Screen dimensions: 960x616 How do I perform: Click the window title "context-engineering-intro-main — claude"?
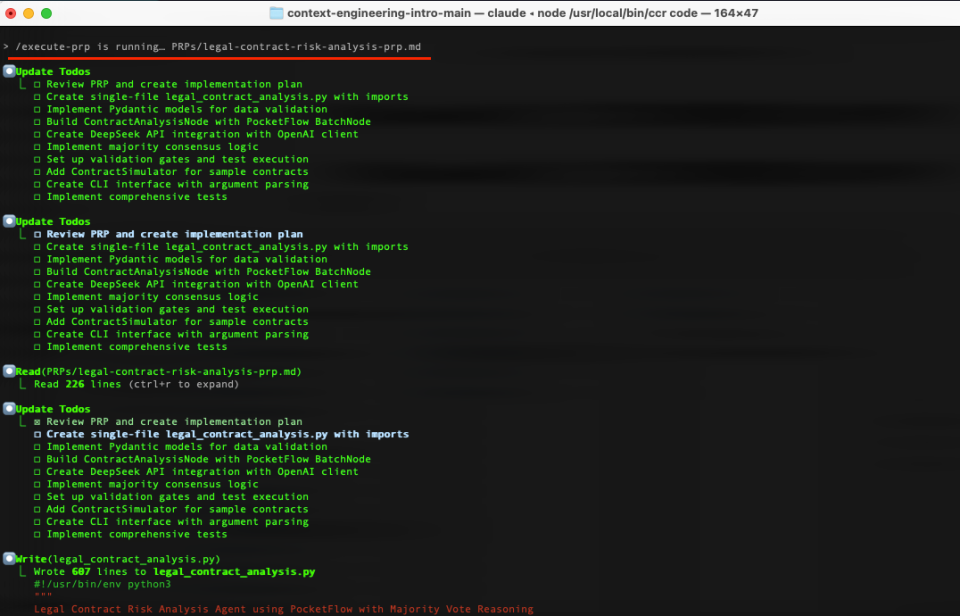(413, 13)
